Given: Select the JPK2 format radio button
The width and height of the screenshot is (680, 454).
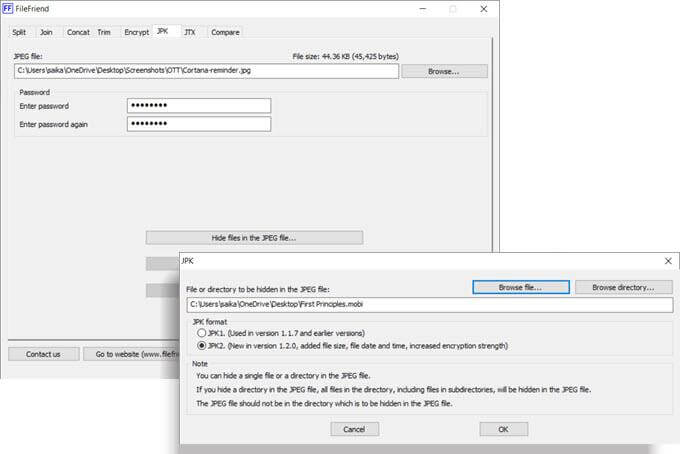Looking at the screenshot, I should pyautogui.click(x=201, y=346).
